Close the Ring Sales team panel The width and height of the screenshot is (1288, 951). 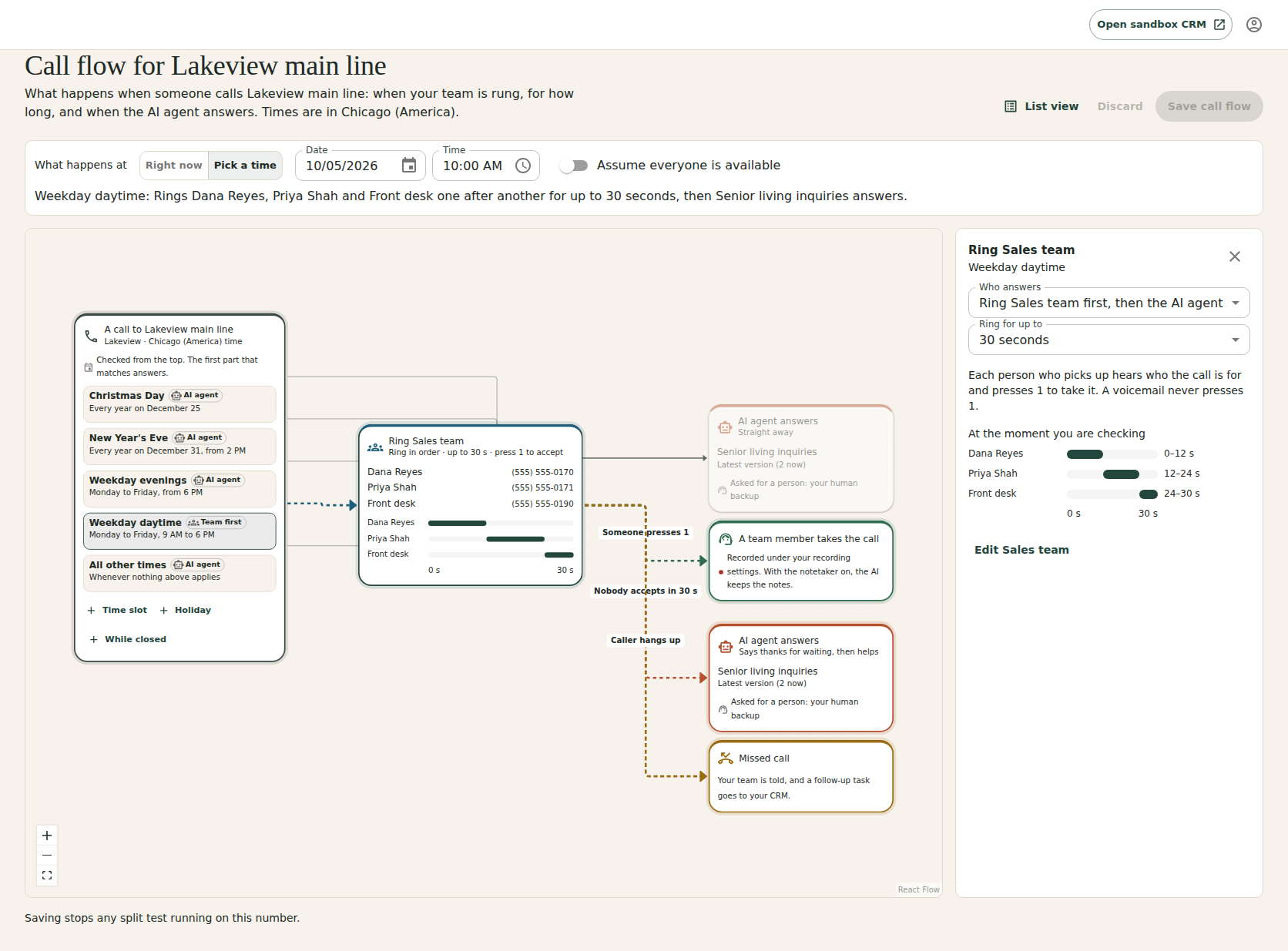(x=1235, y=256)
